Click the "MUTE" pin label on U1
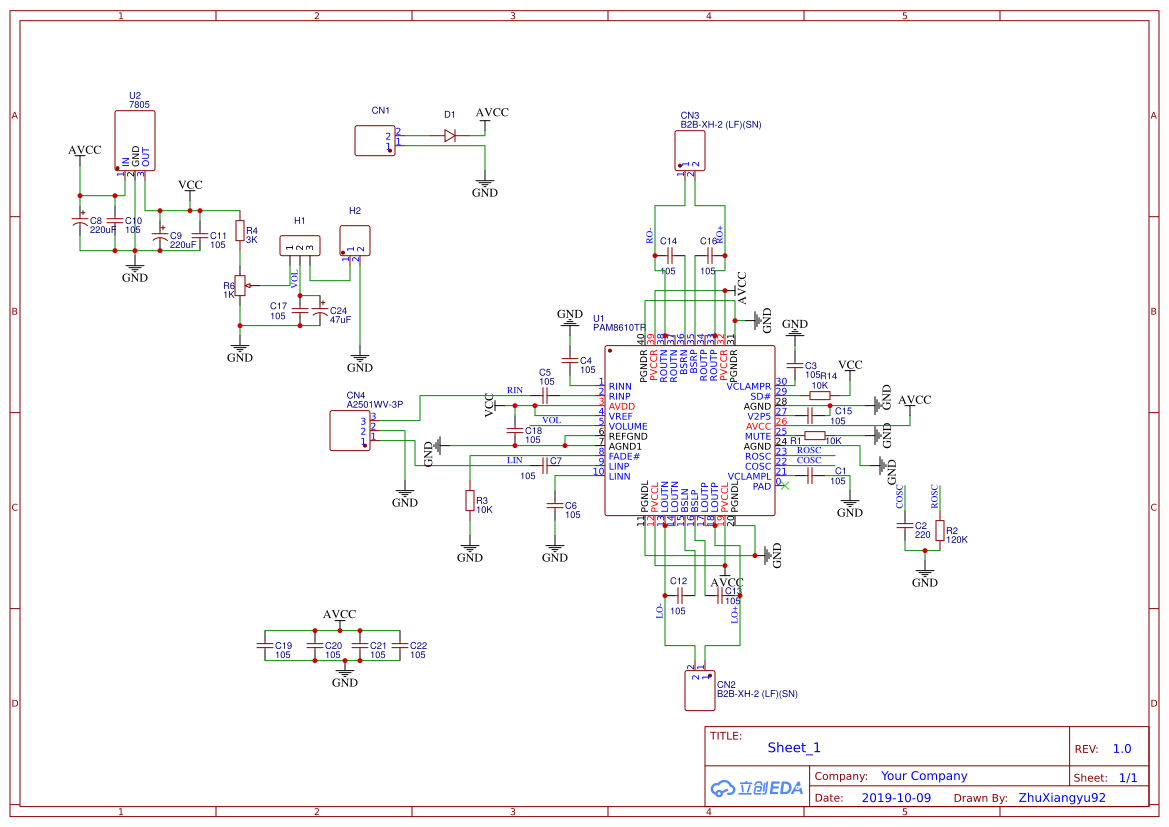This screenshot has width=1169, height=827. (x=758, y=436)
